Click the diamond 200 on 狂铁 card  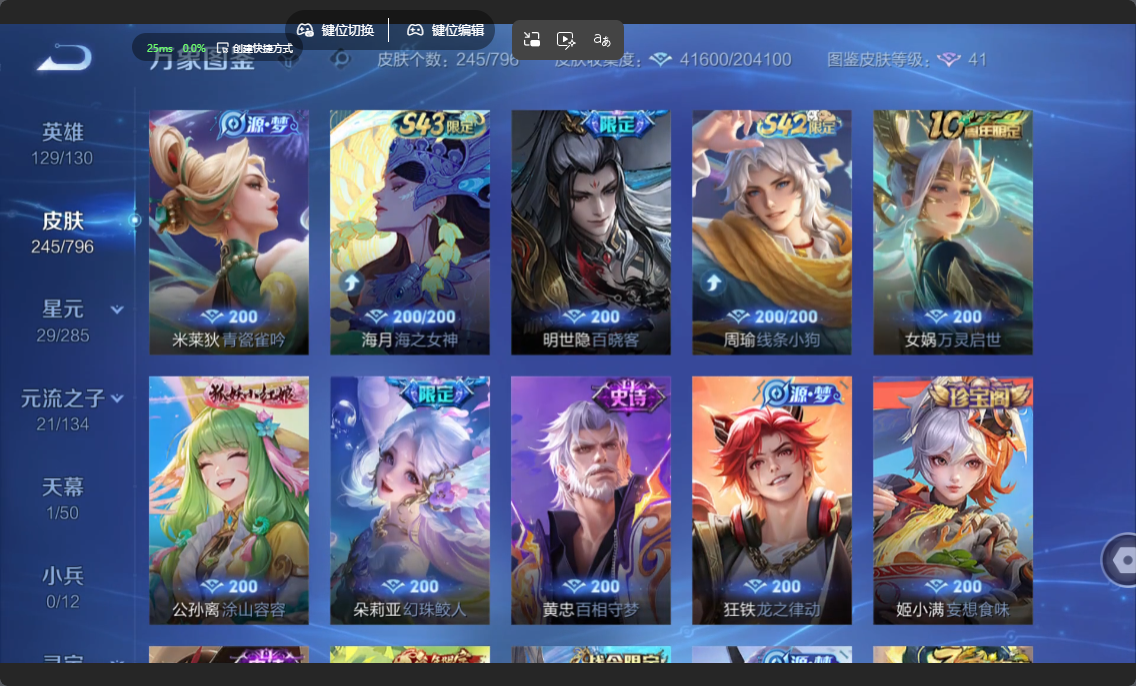(x=772, y=586)
